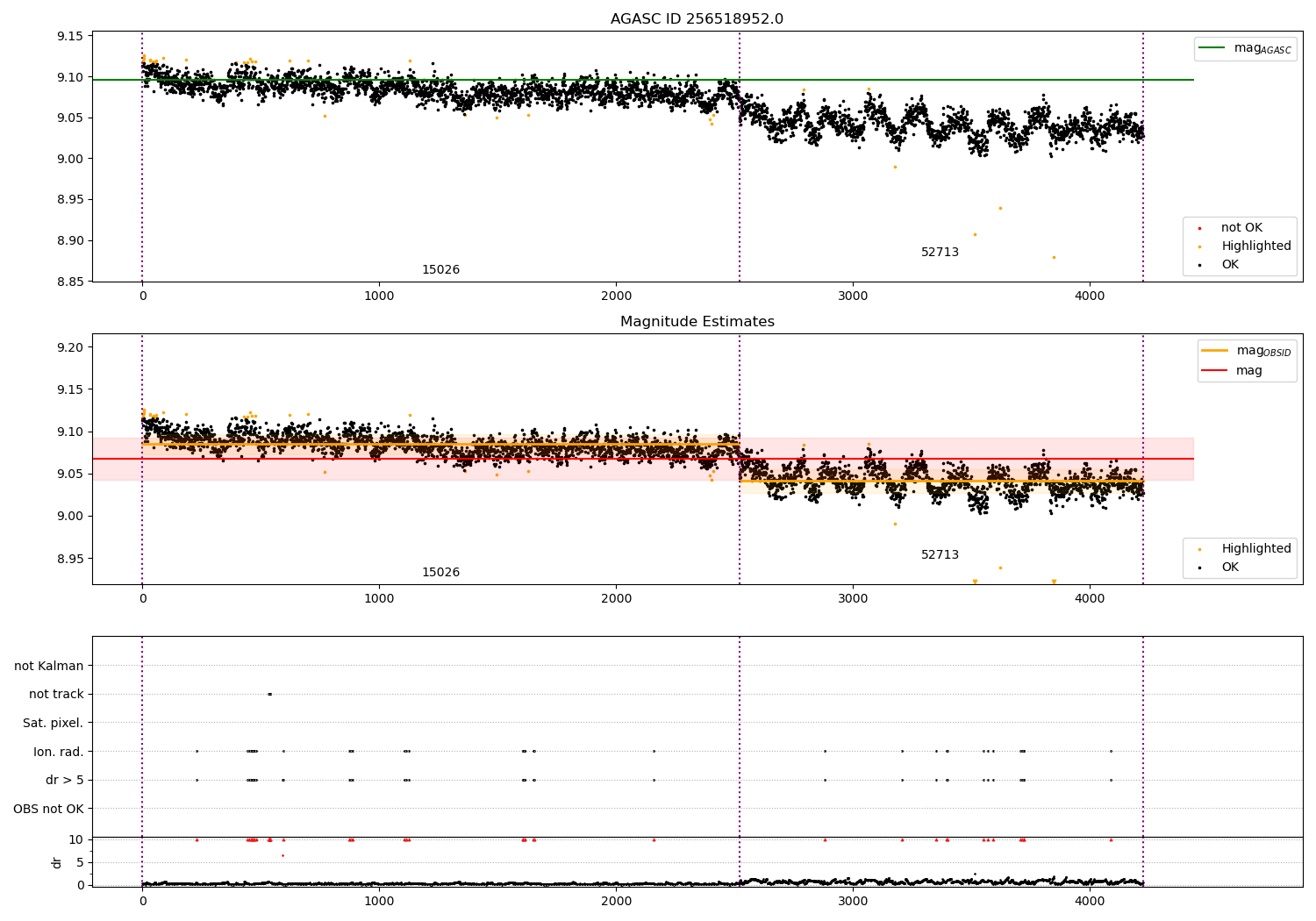Click the green mag AGASC line sample in legend

click(x=1212, y=48)
